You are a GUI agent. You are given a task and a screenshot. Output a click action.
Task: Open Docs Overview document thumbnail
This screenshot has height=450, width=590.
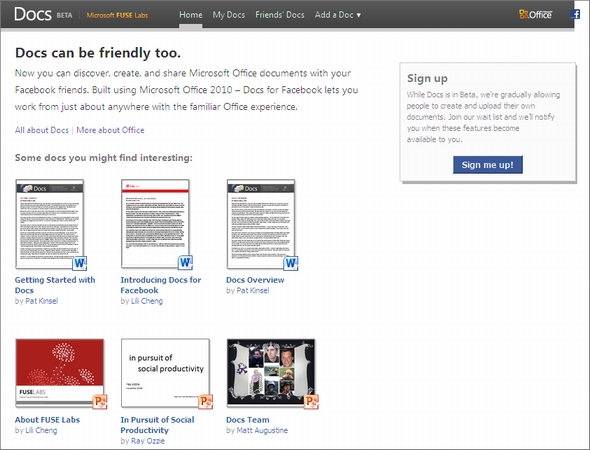coord(261,224)
